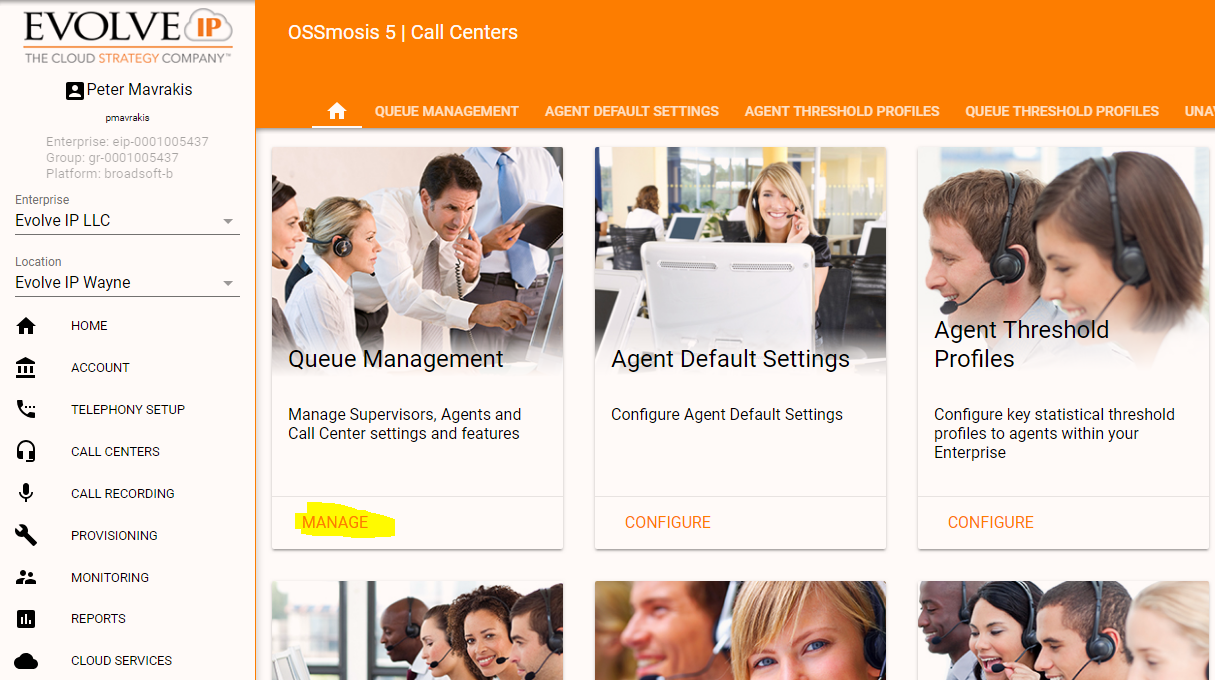The height and width of the screenshot is (680, 1215).
Task: Open Monitoring via the people icon
Action: 26,577
